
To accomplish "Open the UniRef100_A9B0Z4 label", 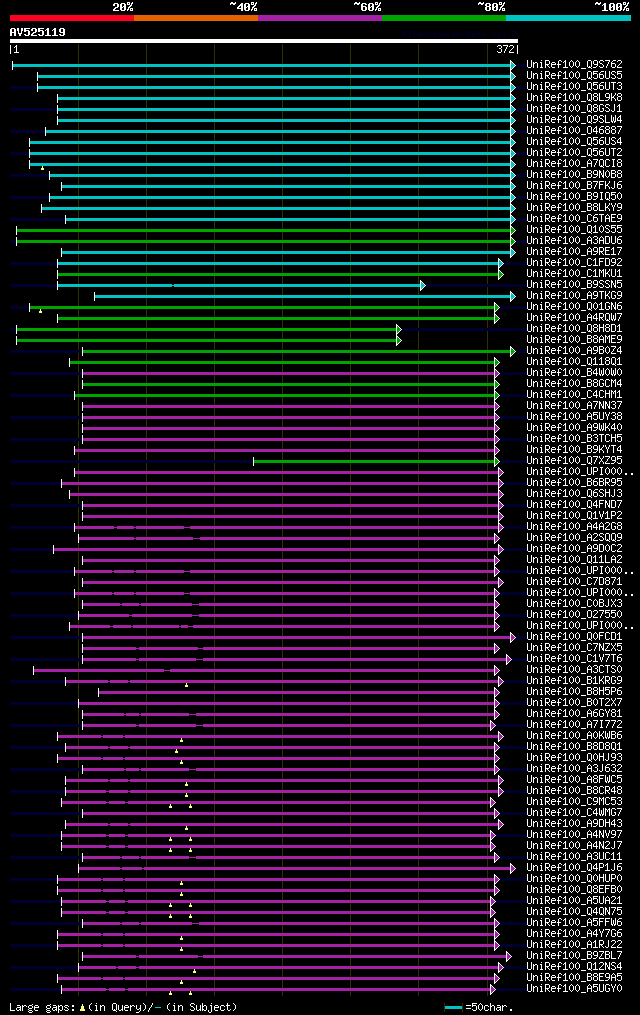I will coord(575,351).
